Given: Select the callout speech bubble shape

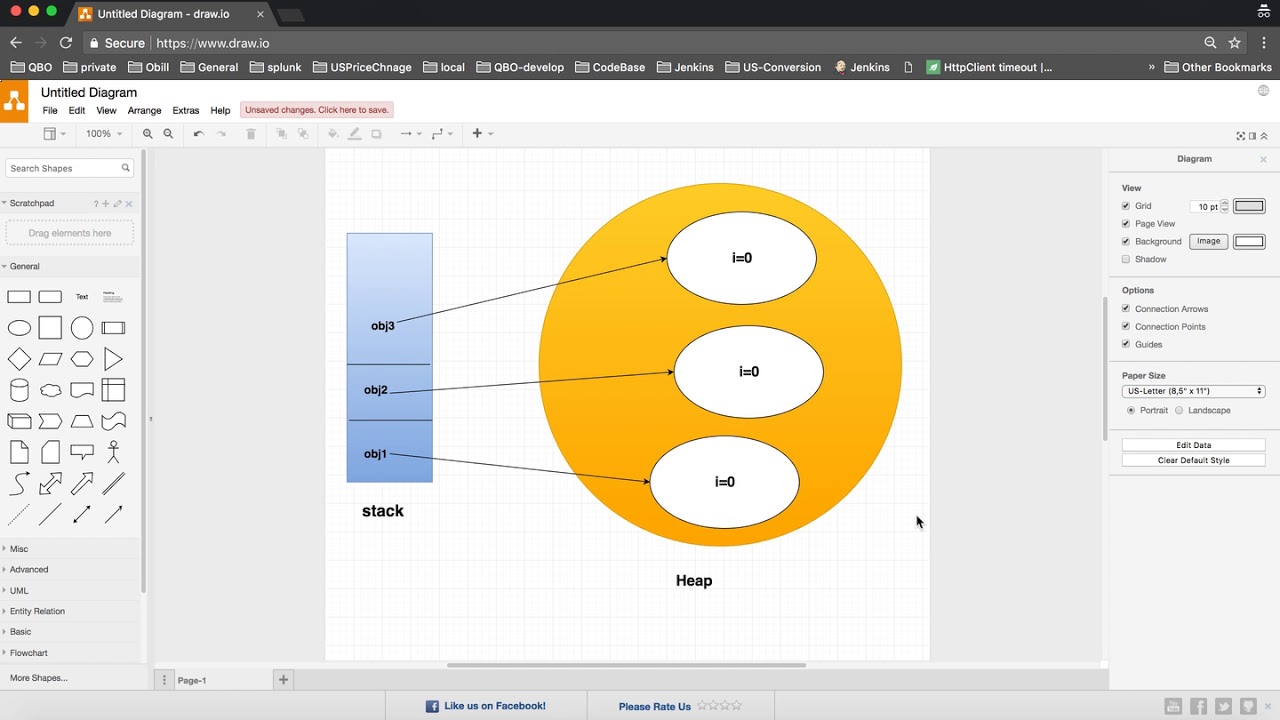Looking at the screenshot, I should tap(82, 452).
